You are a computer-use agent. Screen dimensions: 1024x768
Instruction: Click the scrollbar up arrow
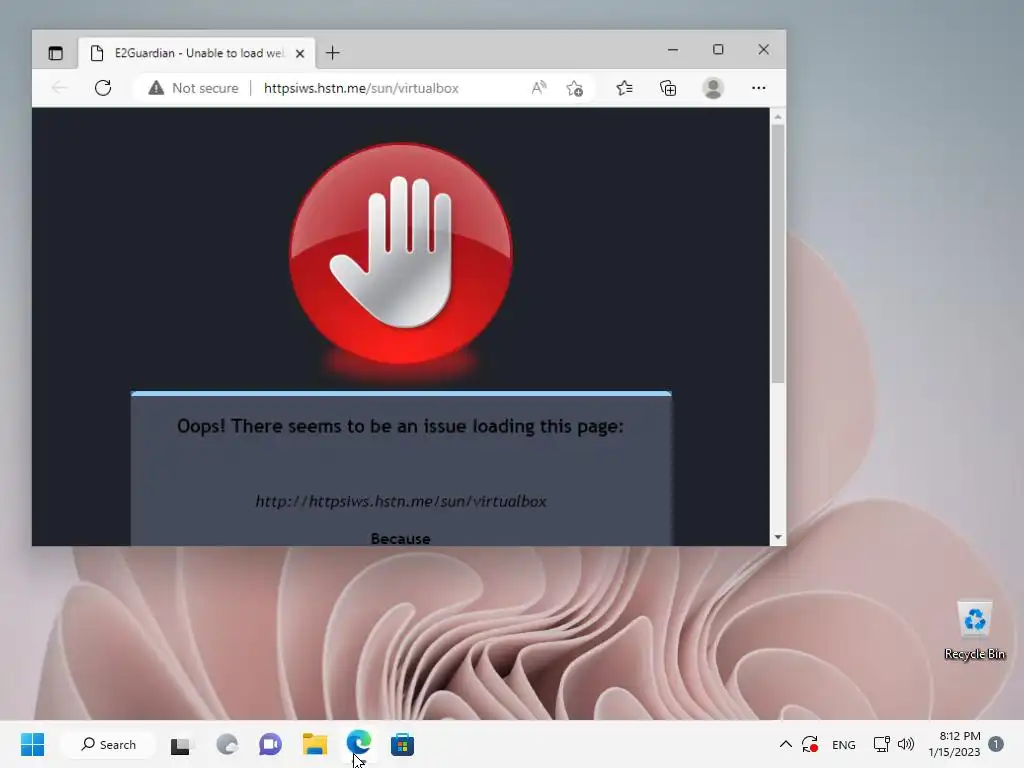777,116
